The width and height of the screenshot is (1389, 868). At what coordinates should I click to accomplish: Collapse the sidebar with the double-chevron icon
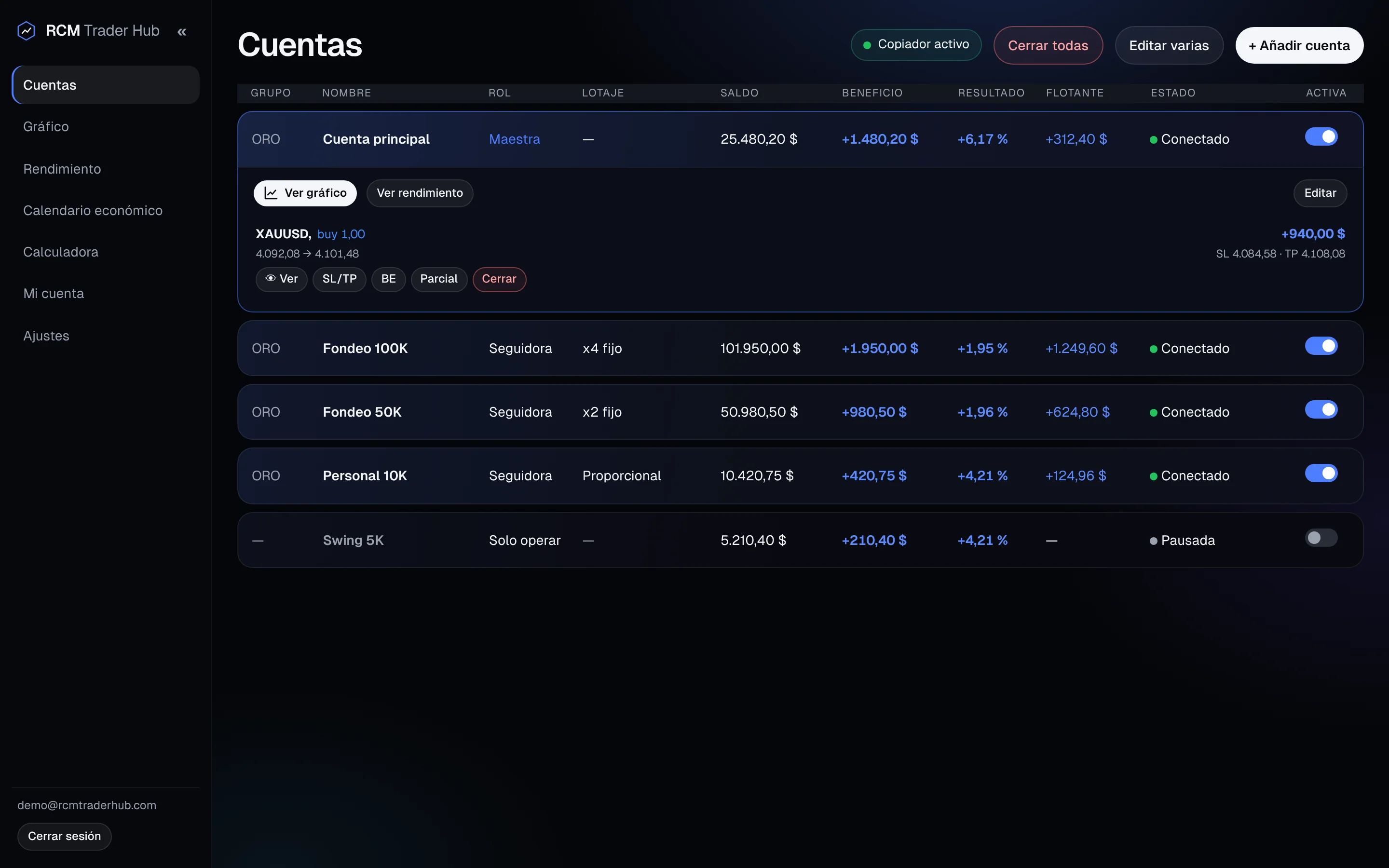[x=182, y=31]
